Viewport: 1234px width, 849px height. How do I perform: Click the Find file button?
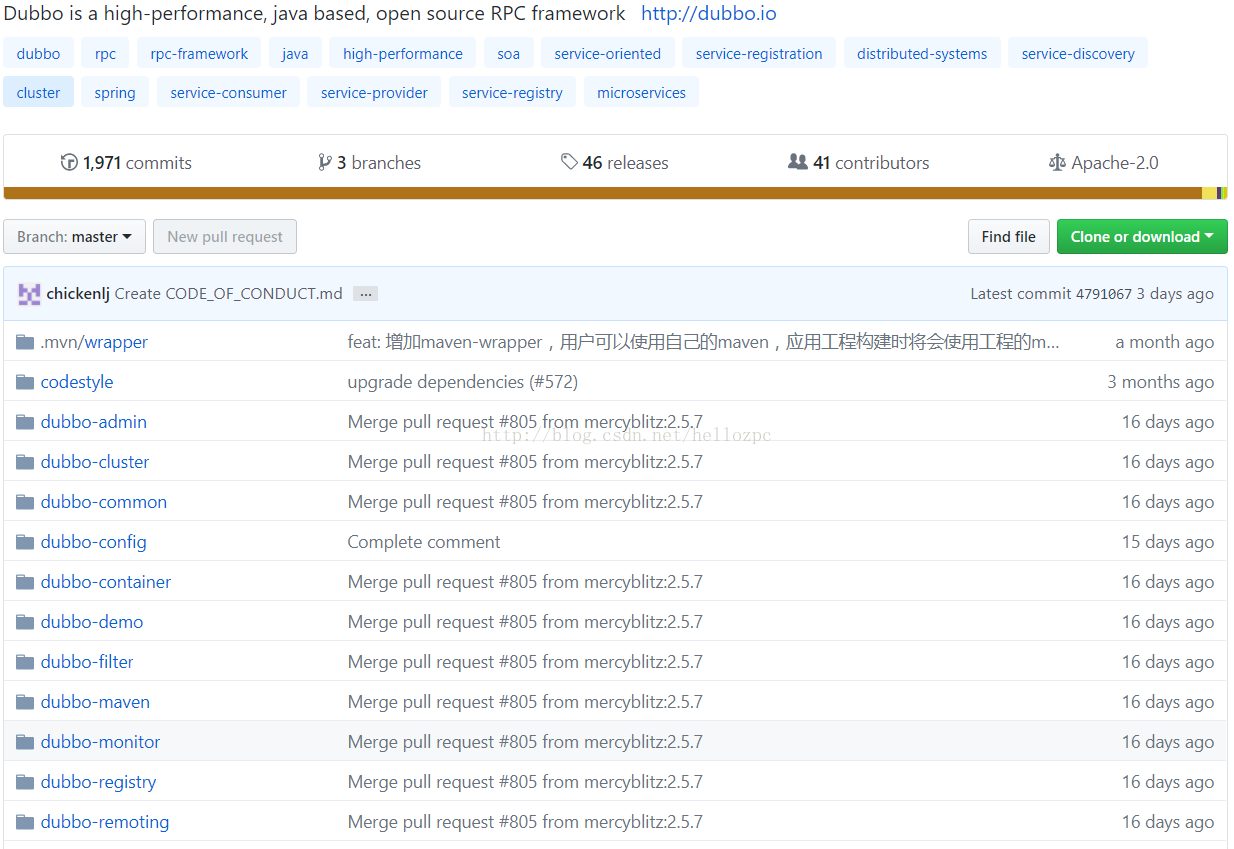[x=1009, y=237]
